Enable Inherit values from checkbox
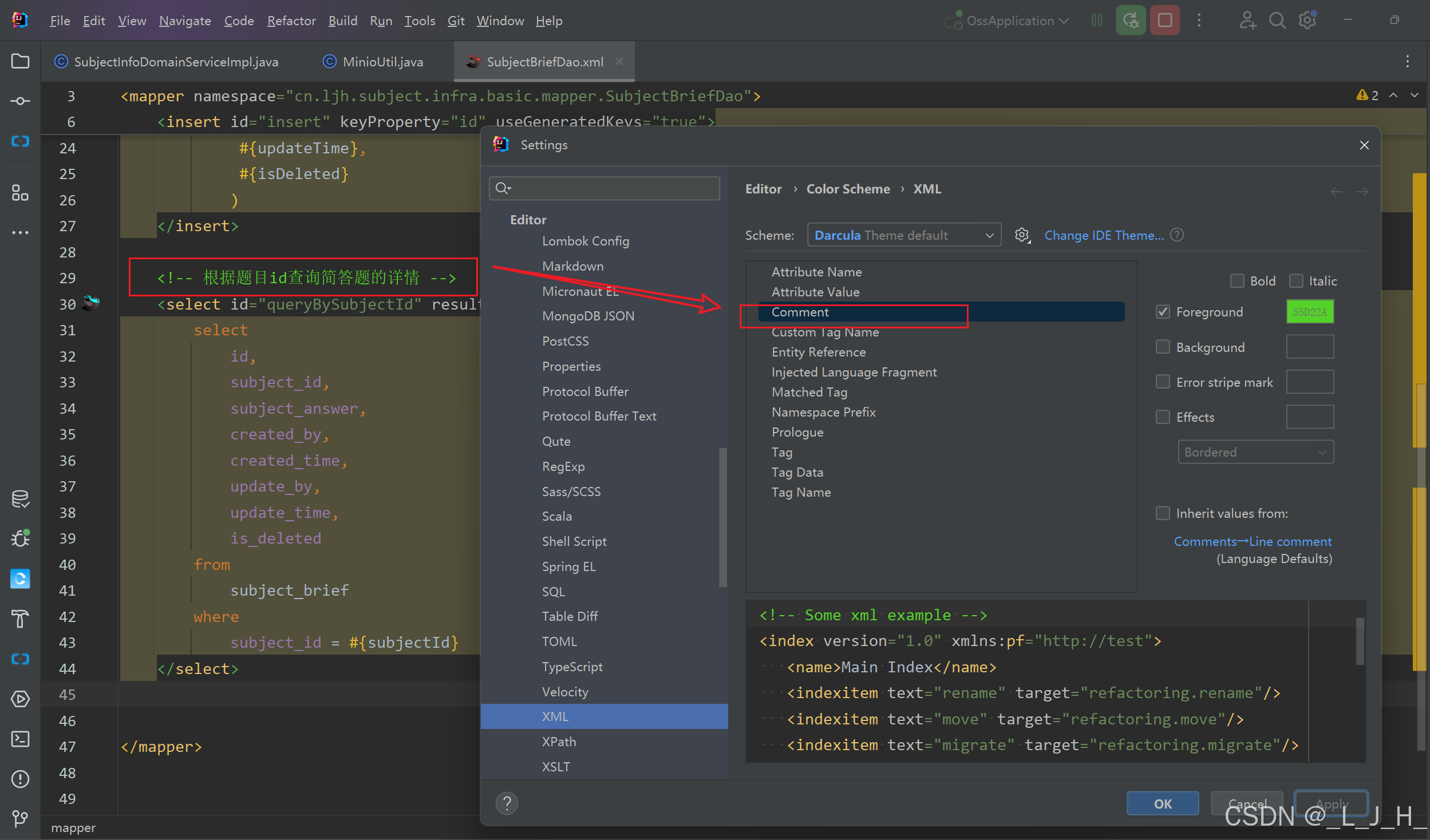This screenshot has height=840, width=1430. (1163, 513)
